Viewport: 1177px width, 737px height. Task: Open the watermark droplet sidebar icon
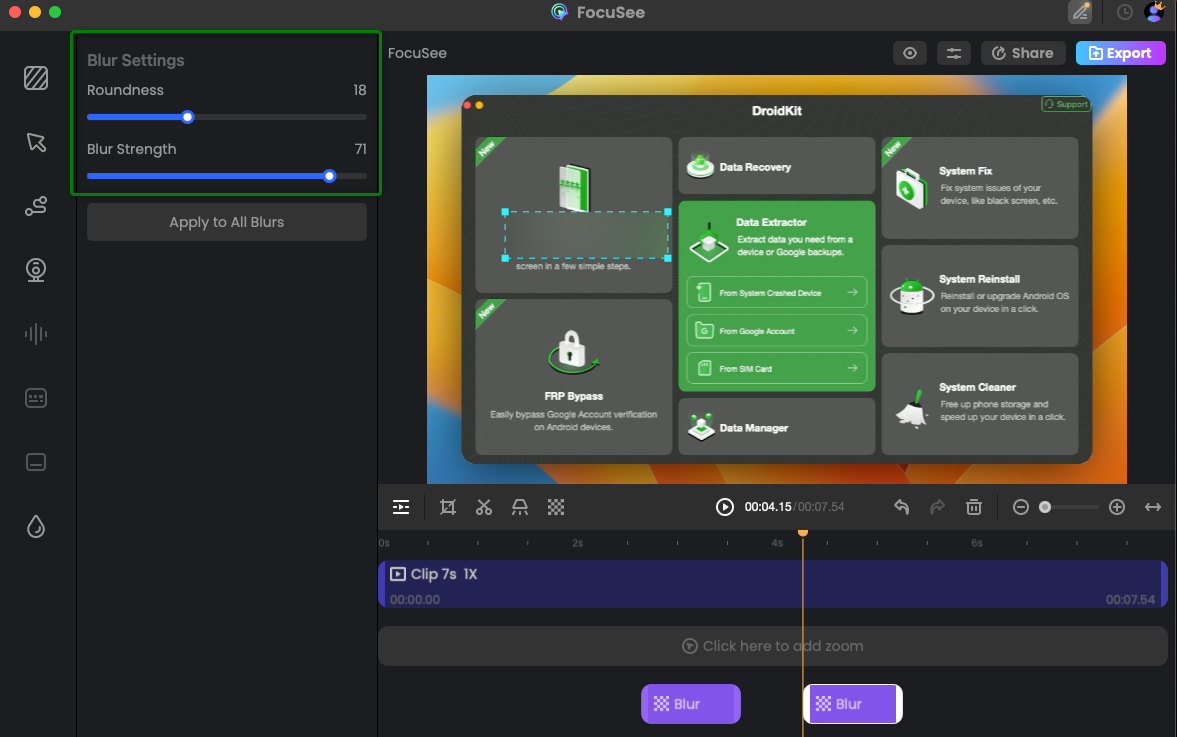[36, 526]
